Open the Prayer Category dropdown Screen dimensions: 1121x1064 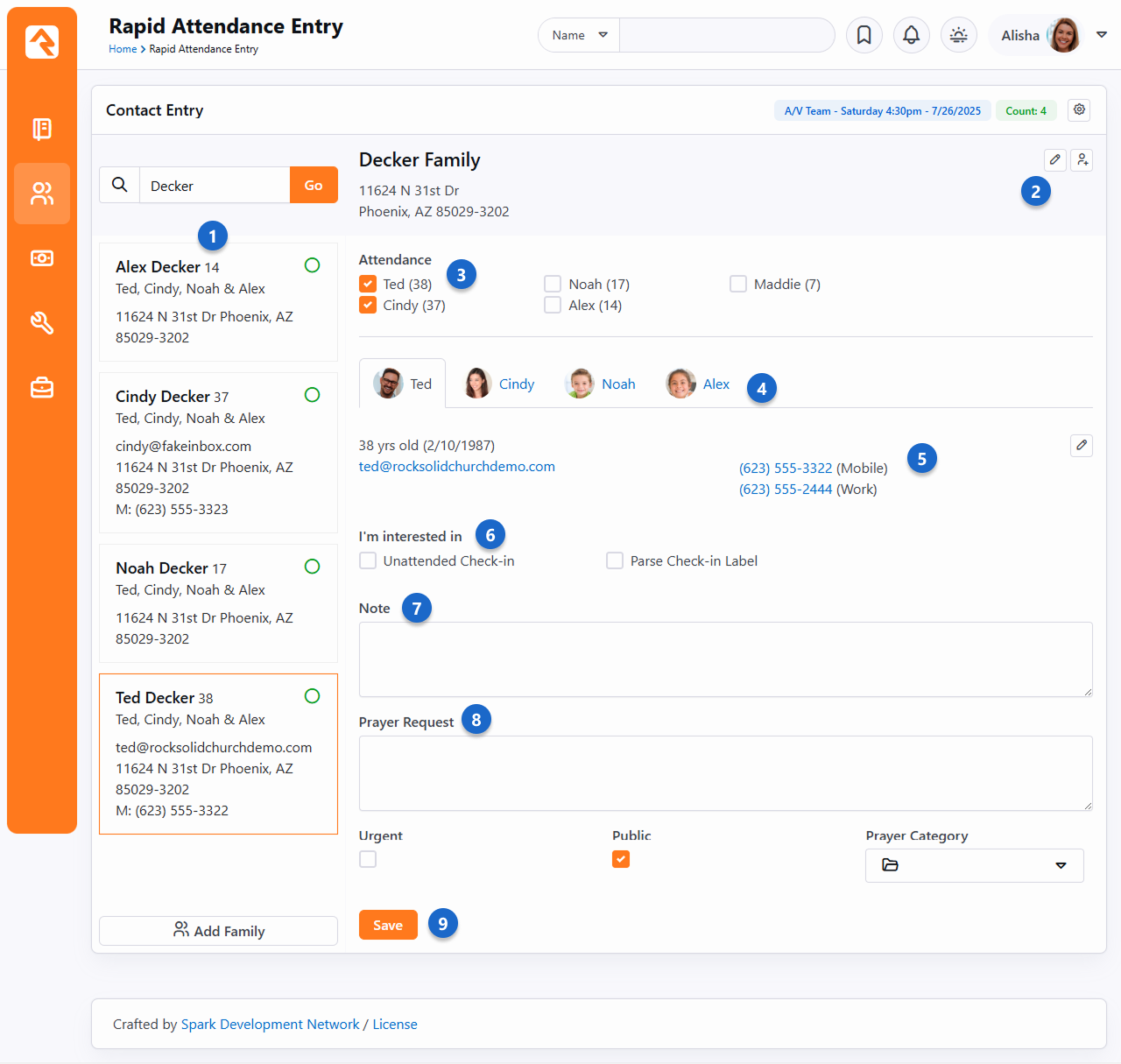click(x=974, y=865)
